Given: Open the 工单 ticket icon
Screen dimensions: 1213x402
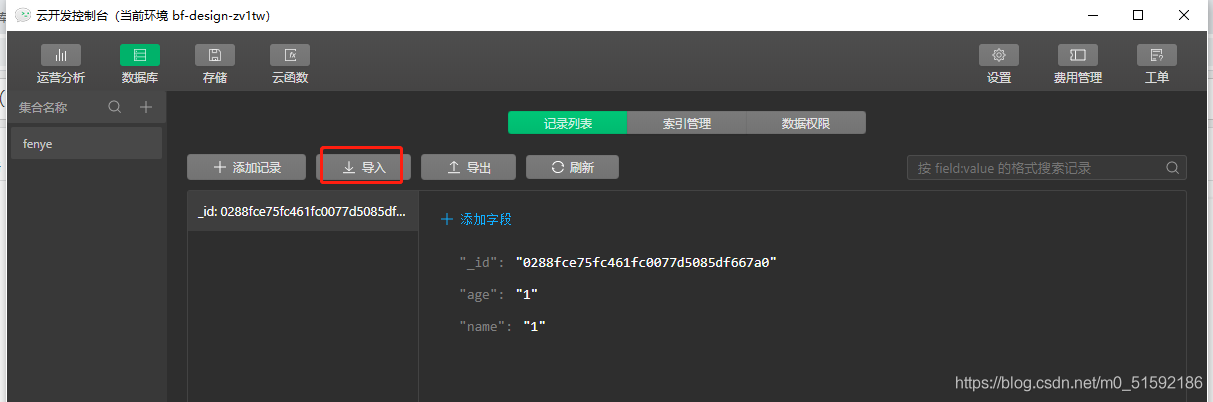Looking at the screenshot, I should (1157, 55).
